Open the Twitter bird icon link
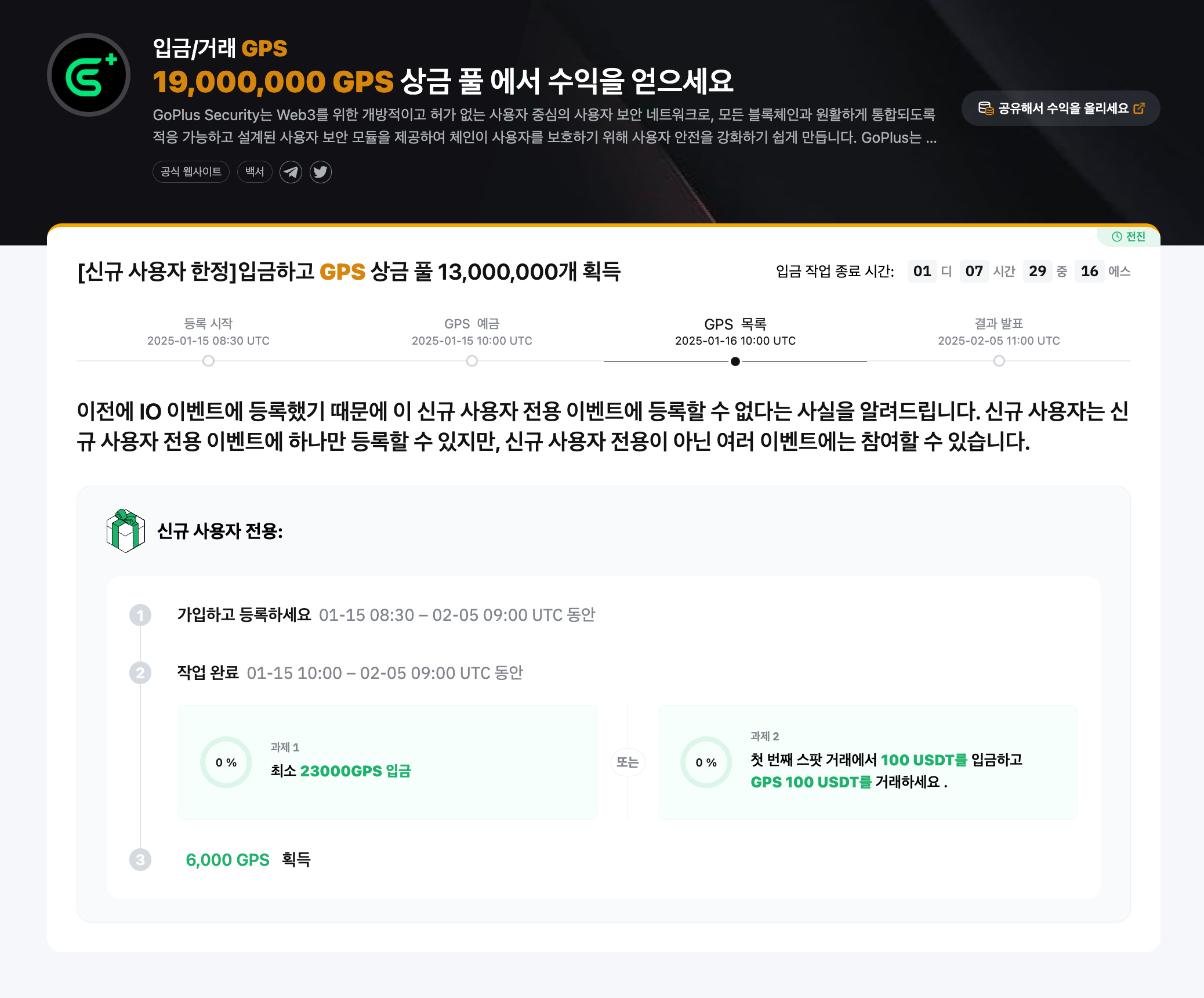This screenshot has height=998, width=1204. [x=320, y=172]
